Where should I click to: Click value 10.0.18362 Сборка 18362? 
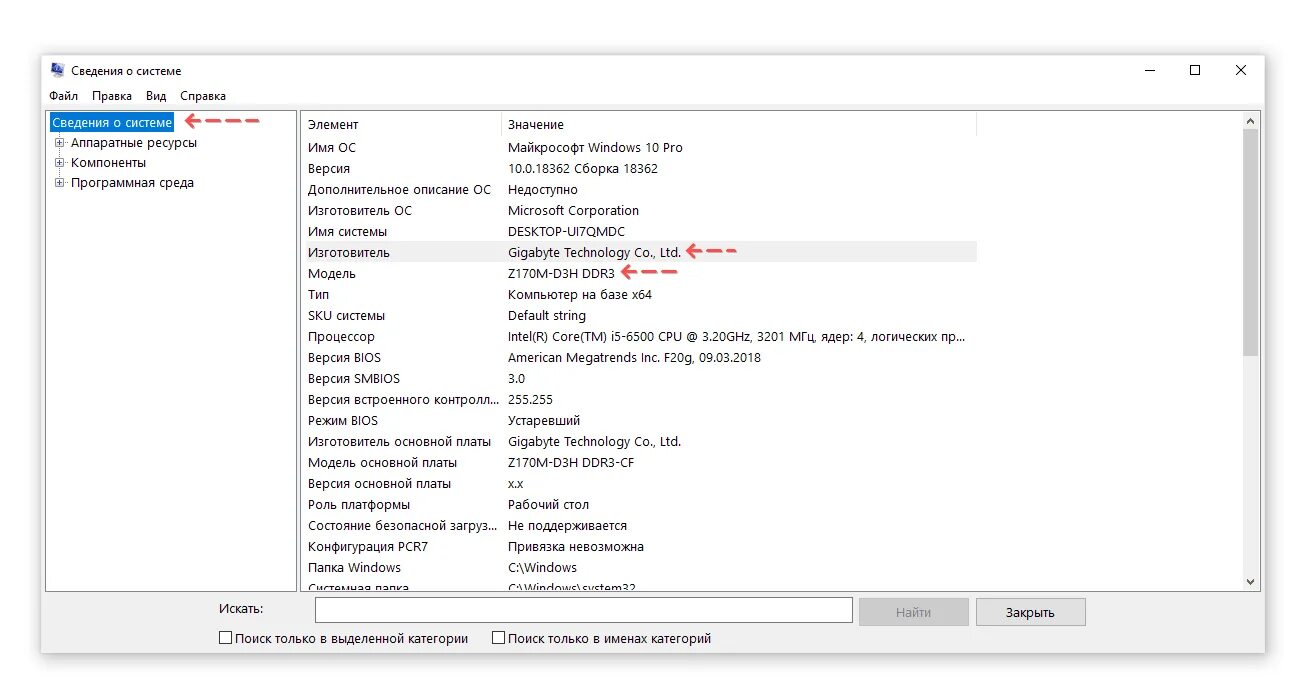[x=583, y=169]
